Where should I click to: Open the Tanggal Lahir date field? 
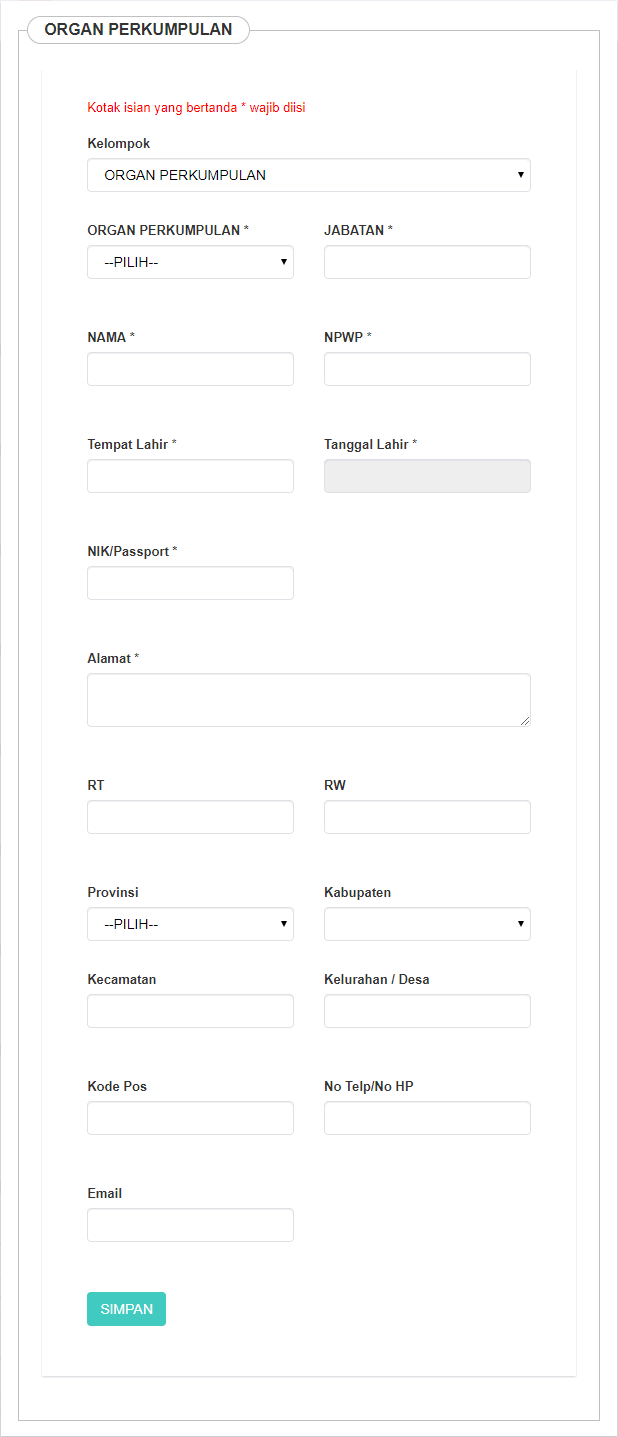(x=427, y=476)
